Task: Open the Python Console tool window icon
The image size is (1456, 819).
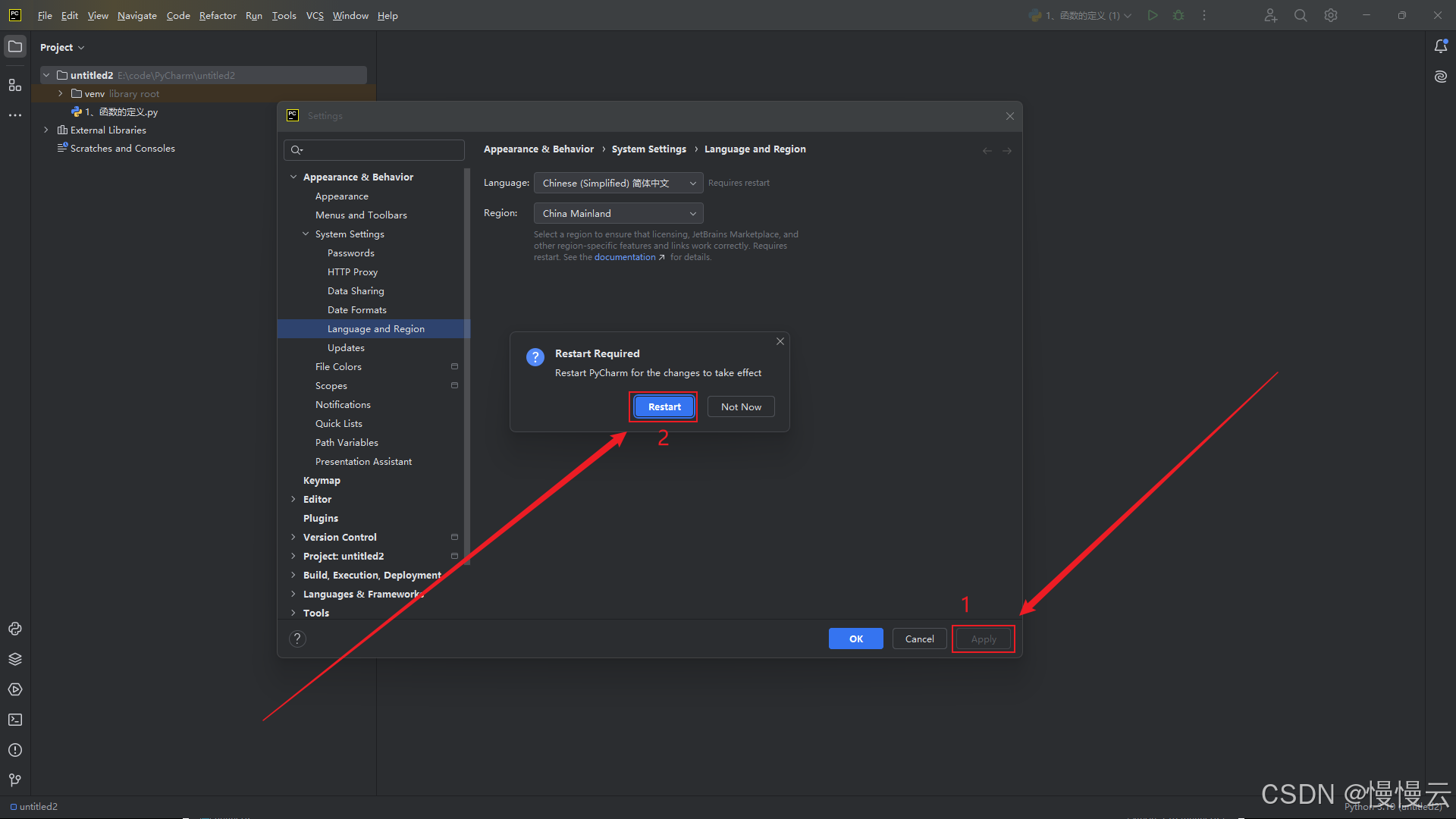Action: point(15,629)
